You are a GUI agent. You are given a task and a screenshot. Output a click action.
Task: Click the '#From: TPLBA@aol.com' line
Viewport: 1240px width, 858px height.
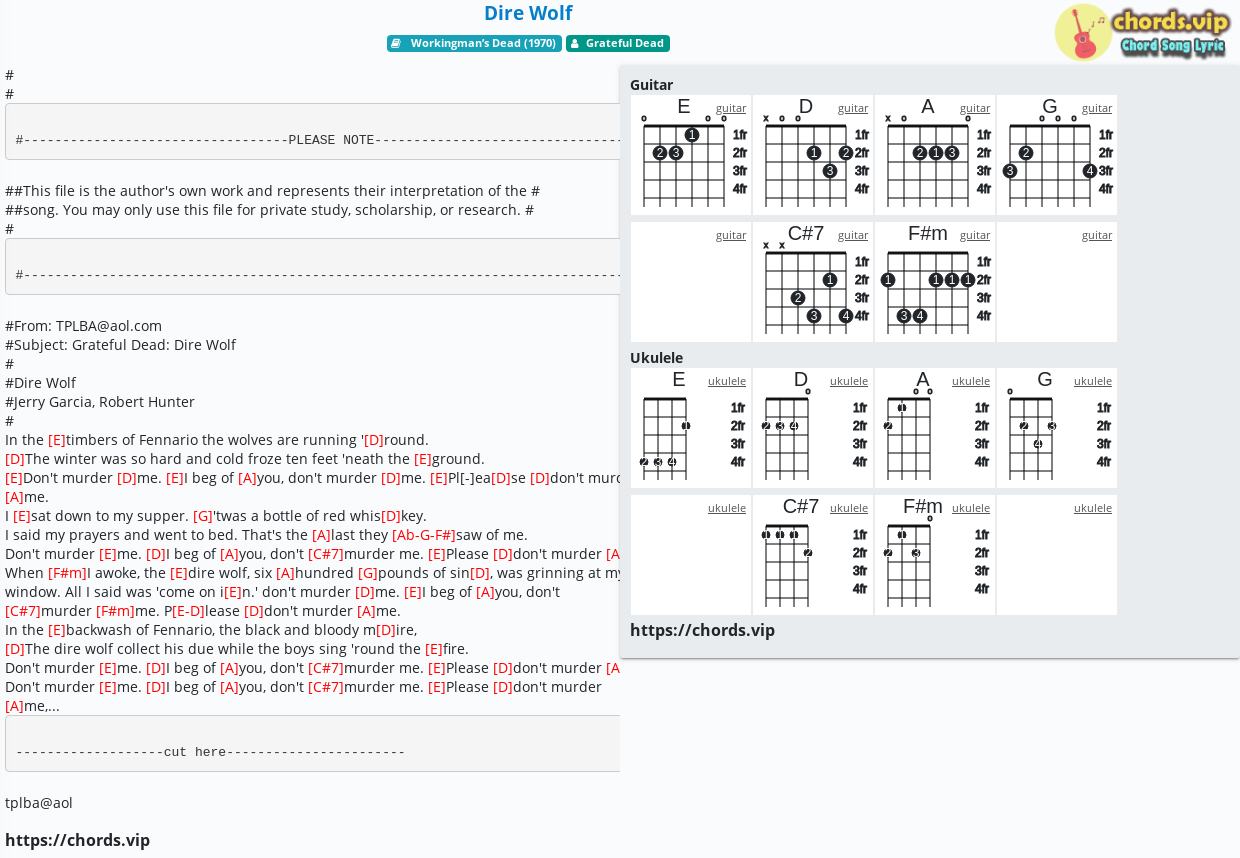pyautogui.click(x=83, y=326)
